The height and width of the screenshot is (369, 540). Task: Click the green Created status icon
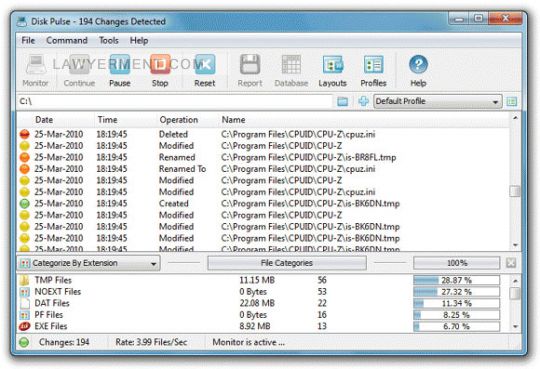(24, 203)
